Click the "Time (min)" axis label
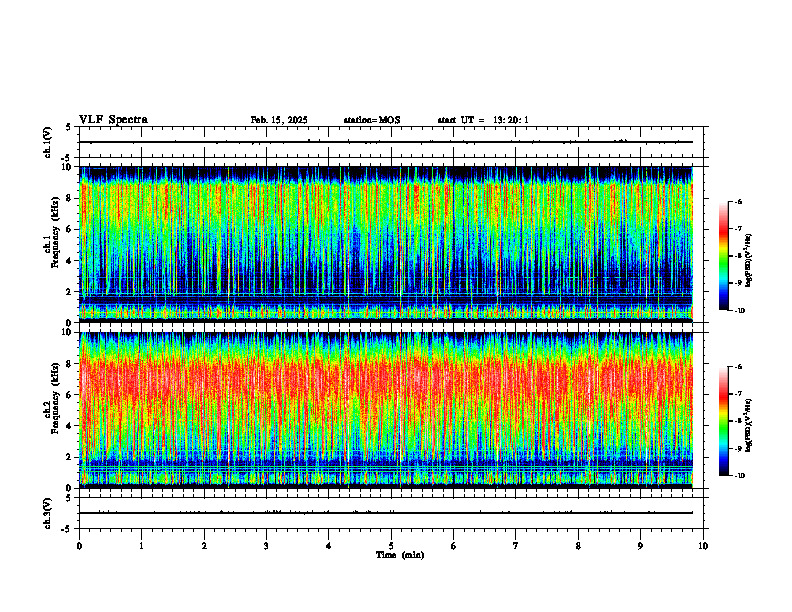Screen dimensions: 792x612 coord(400,555)
